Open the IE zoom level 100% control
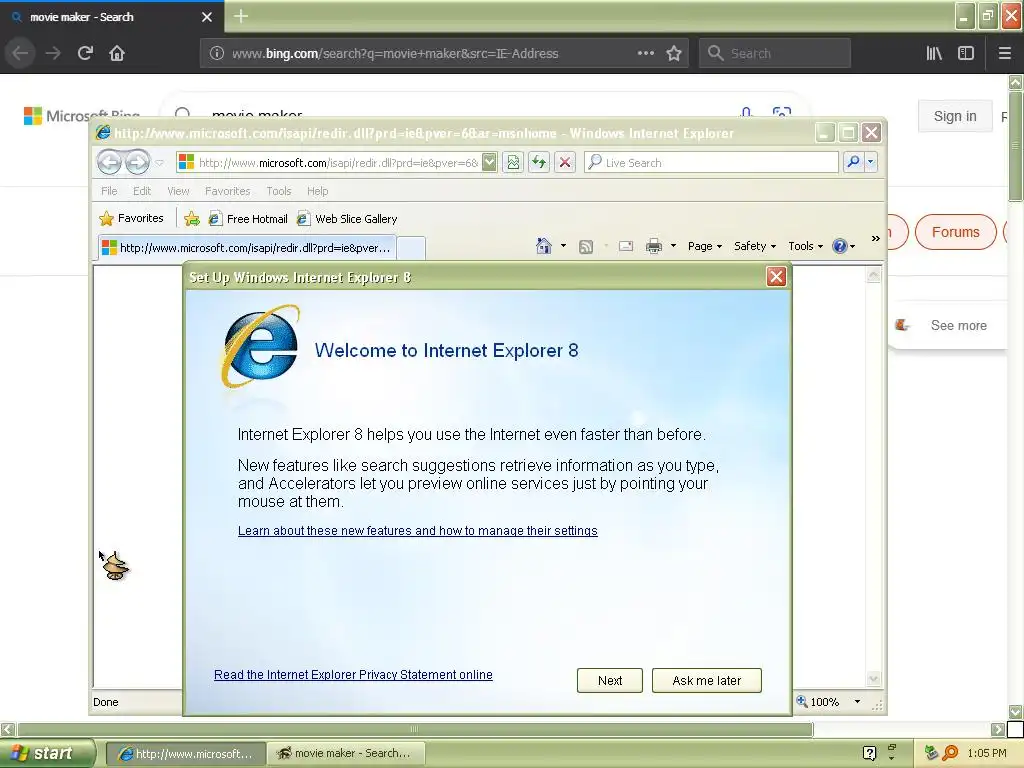Viewport: 1024px width, 768px height. [828, 702]
